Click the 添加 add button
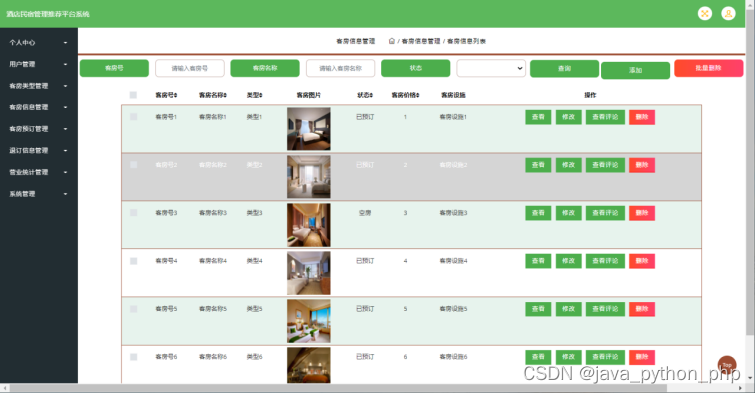 635,70
